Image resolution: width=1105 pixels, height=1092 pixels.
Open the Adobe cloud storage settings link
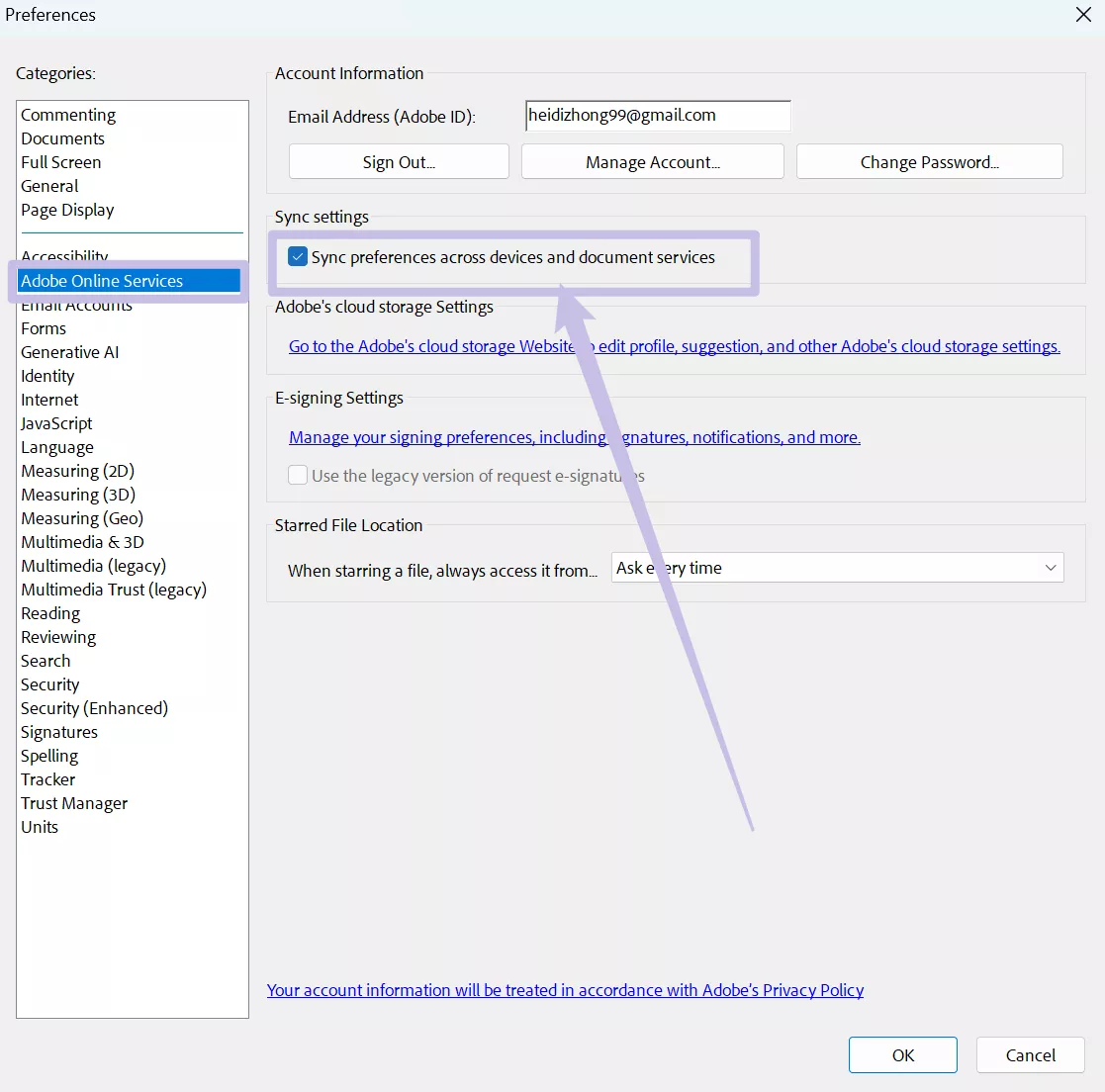(x=674, y=346)
